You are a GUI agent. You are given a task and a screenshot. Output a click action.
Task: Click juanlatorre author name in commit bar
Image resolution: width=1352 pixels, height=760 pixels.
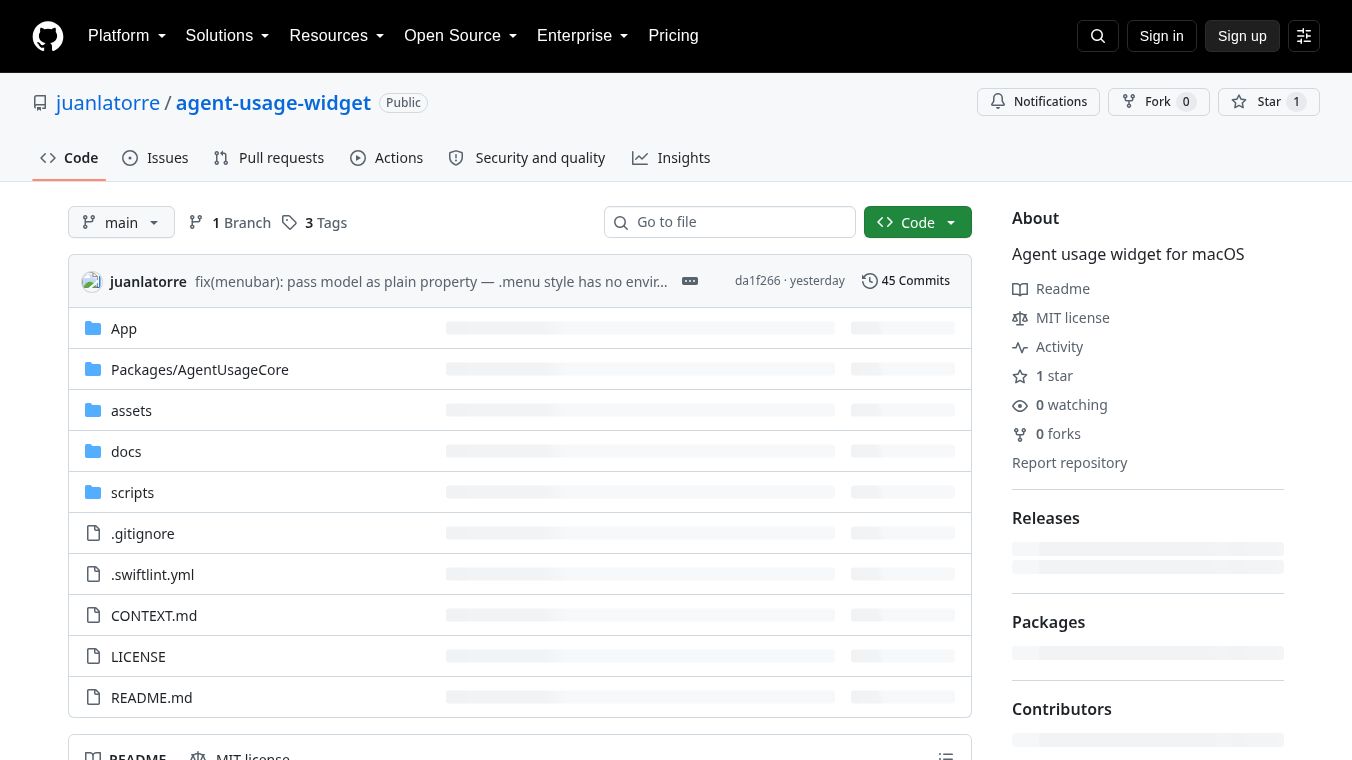[148, 282]
